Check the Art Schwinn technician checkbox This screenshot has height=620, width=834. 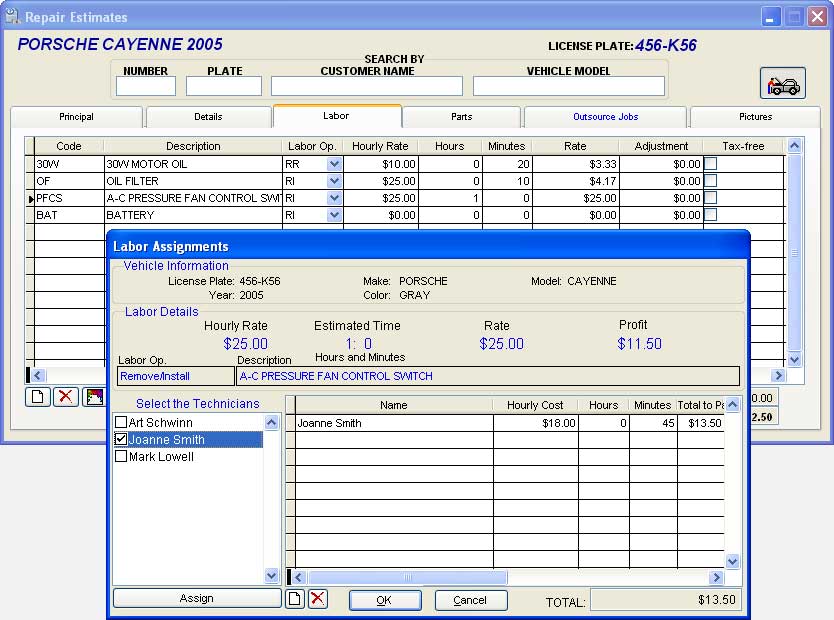pos(121,422)
